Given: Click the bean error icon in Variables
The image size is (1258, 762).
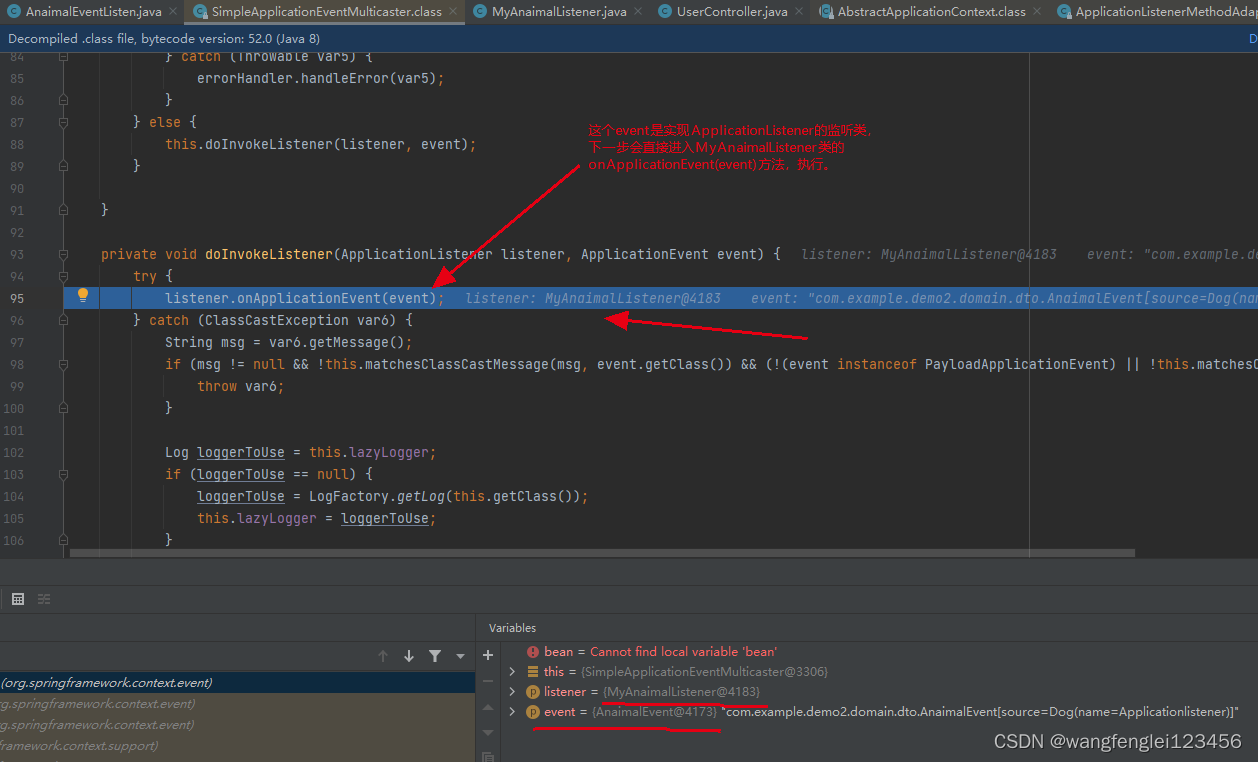Looking at the screenshot, I should pyautogui.click(x=532, y=652).
